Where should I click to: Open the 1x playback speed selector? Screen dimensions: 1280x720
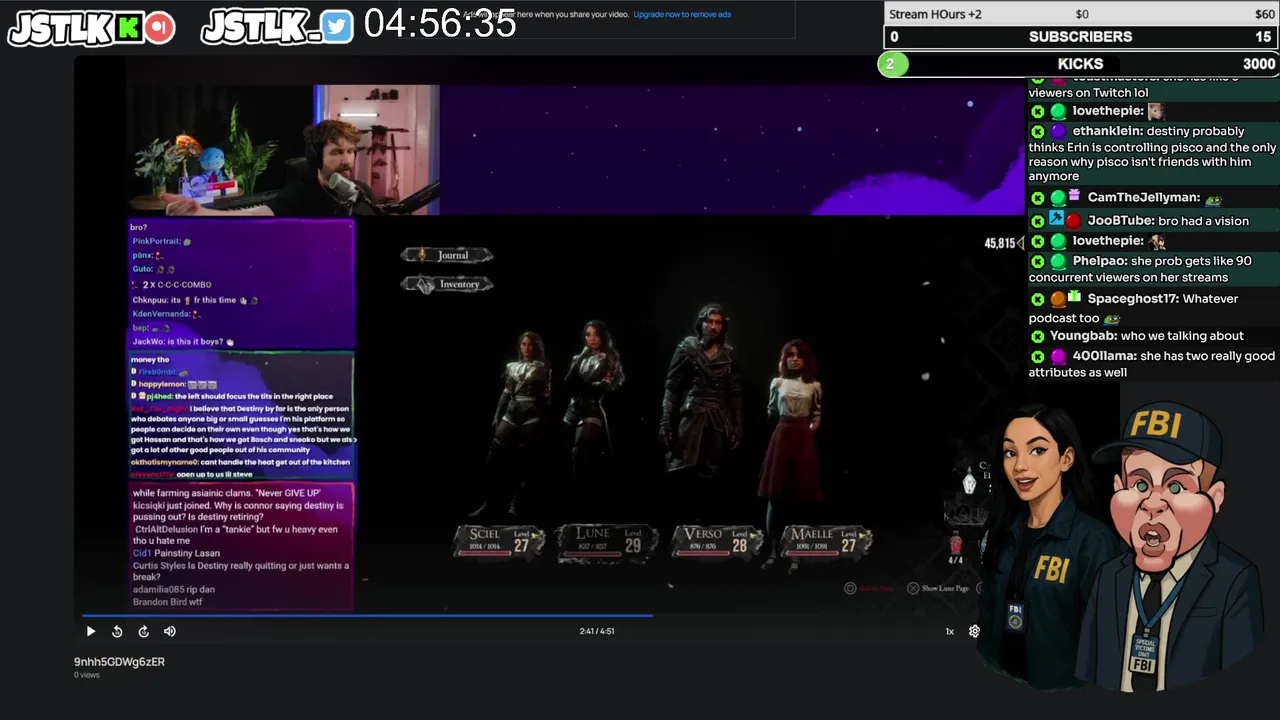(x=950, y=631)
